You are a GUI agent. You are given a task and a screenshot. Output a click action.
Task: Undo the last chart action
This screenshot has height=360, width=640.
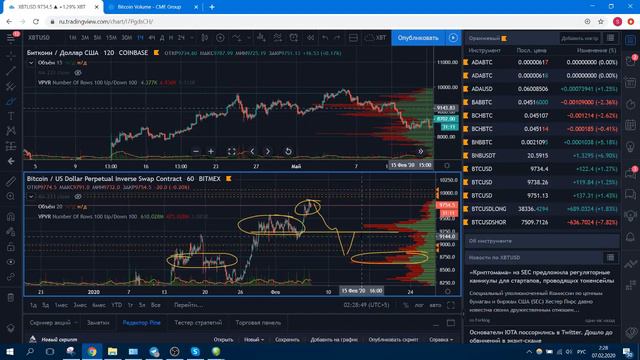(x=325, y=38)
